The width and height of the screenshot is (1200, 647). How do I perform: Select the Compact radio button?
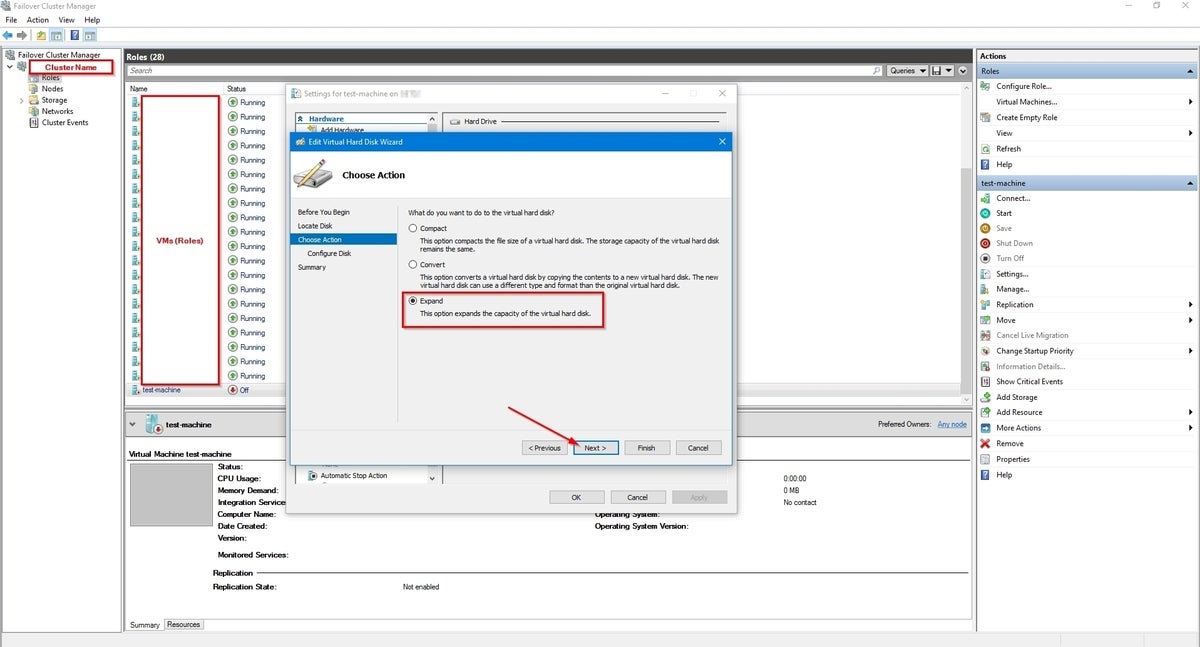point(412,228)
